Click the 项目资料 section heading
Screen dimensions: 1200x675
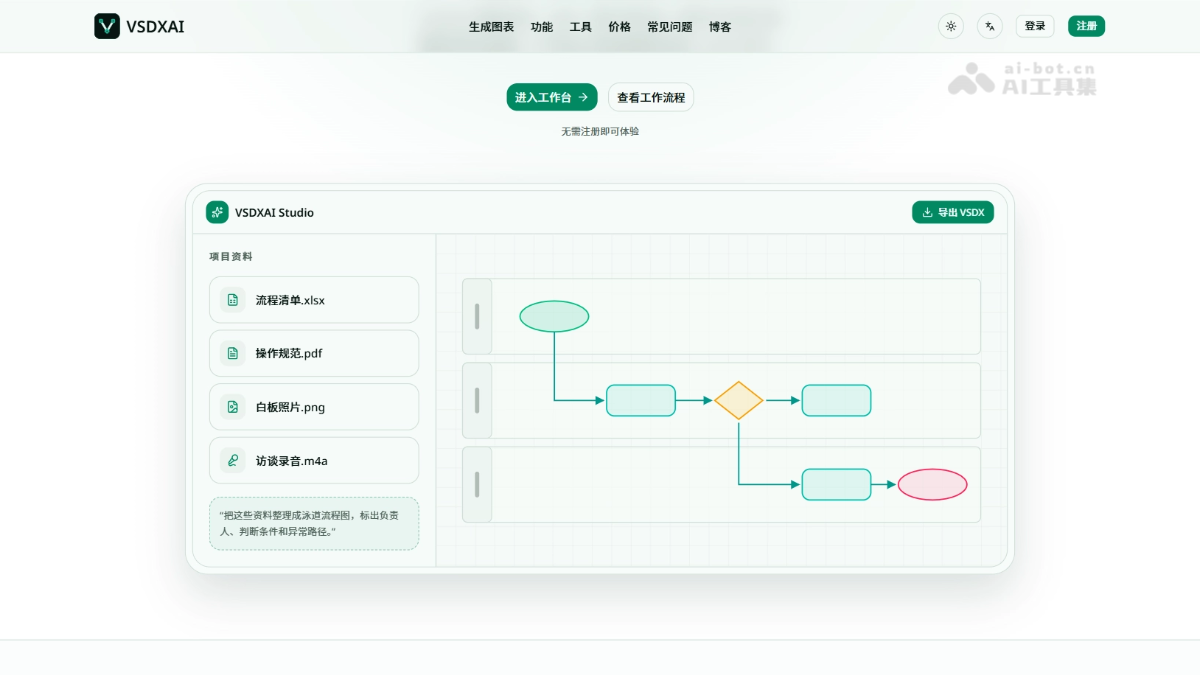(x=231, y=256)
